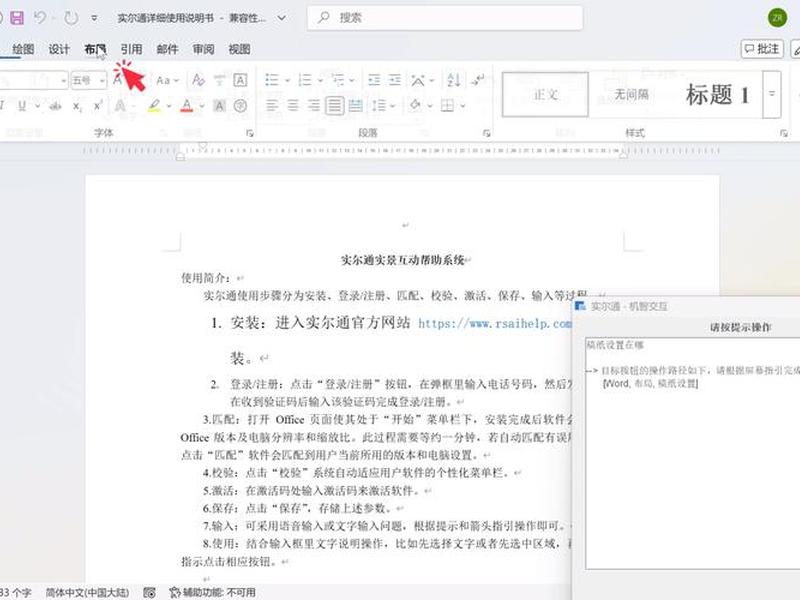Open the phonetic guide tool
This screenshot has height=600, width=800.
tap(219, 80)
